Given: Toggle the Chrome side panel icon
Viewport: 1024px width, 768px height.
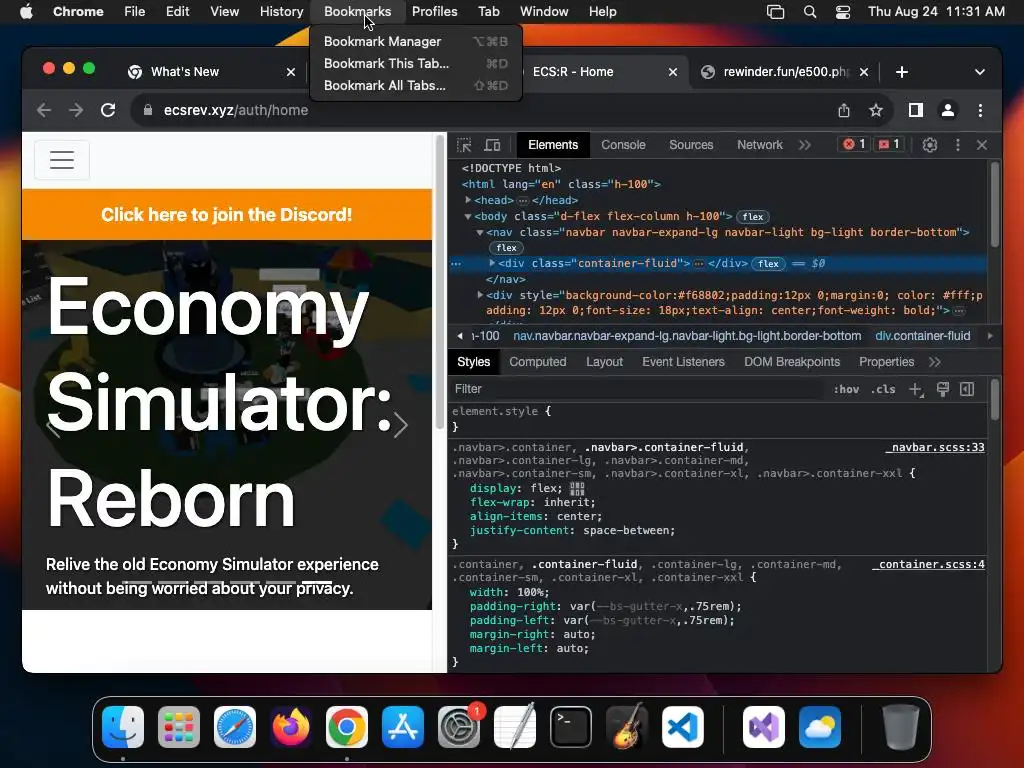Looking at the screenshot, I should tap(916, 110).
